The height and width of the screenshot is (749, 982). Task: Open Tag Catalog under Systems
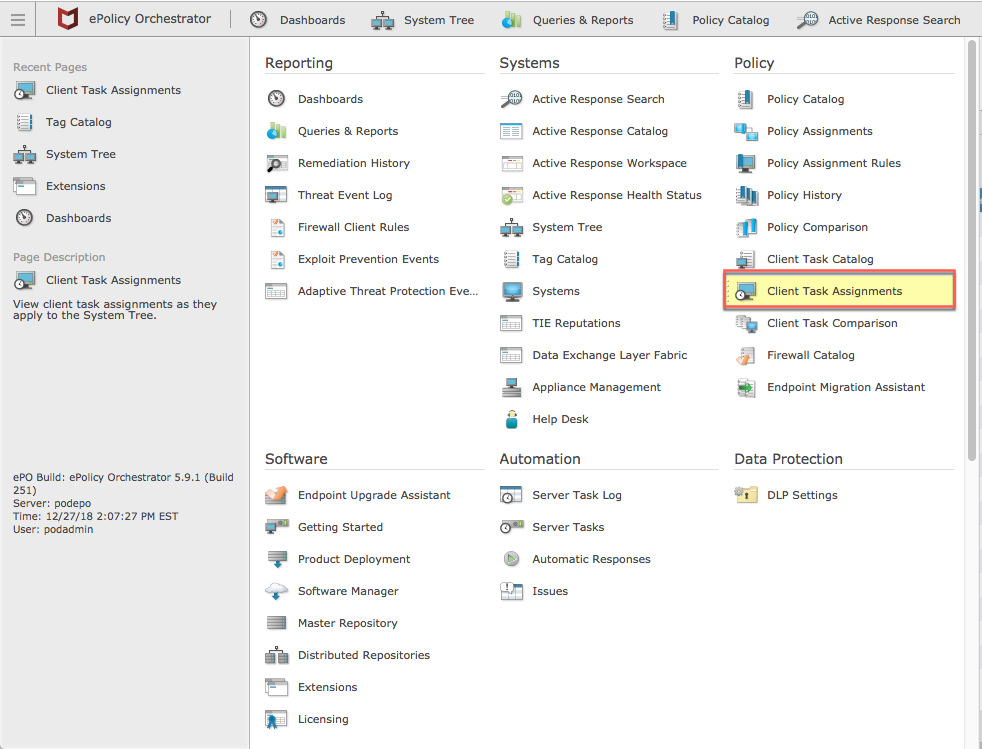(565, 259)
